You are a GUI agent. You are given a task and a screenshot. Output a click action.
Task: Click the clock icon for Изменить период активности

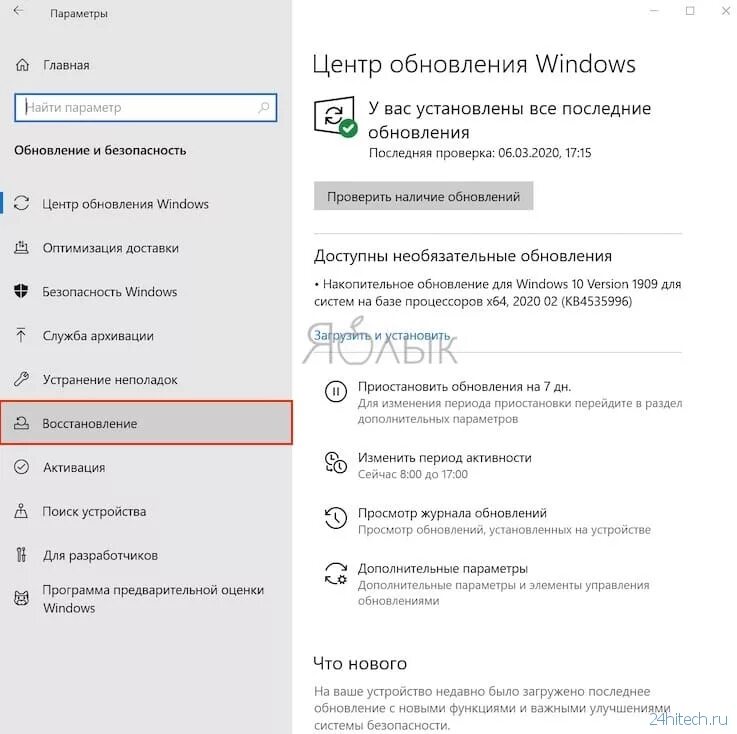click(x=336, y=462)
